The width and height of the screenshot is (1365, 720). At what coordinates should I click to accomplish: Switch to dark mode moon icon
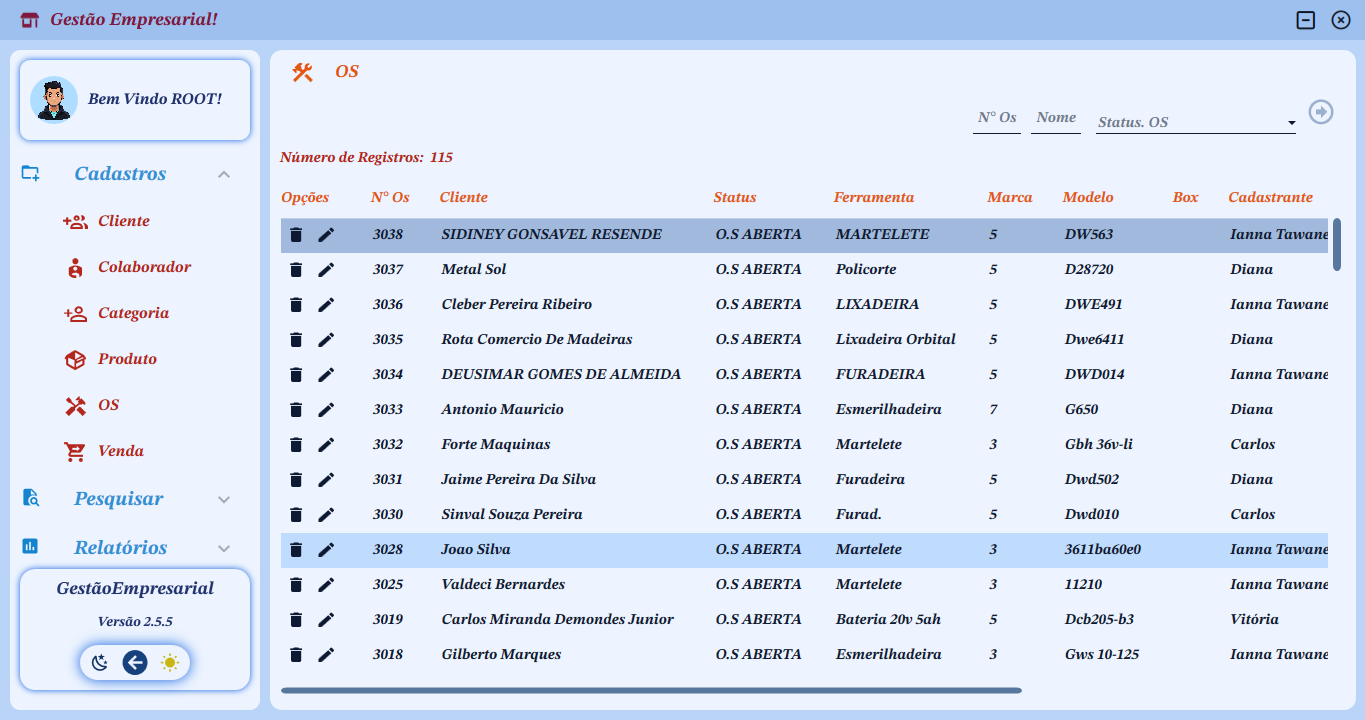pyautogui.click(x=100, y=662)
